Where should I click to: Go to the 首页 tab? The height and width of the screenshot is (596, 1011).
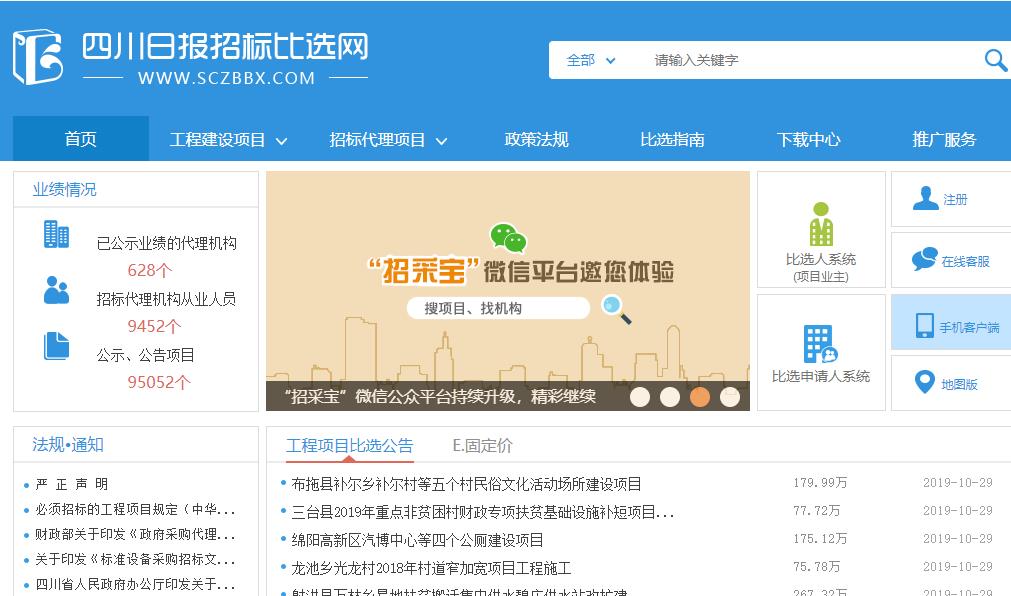[x=81, y=139]
